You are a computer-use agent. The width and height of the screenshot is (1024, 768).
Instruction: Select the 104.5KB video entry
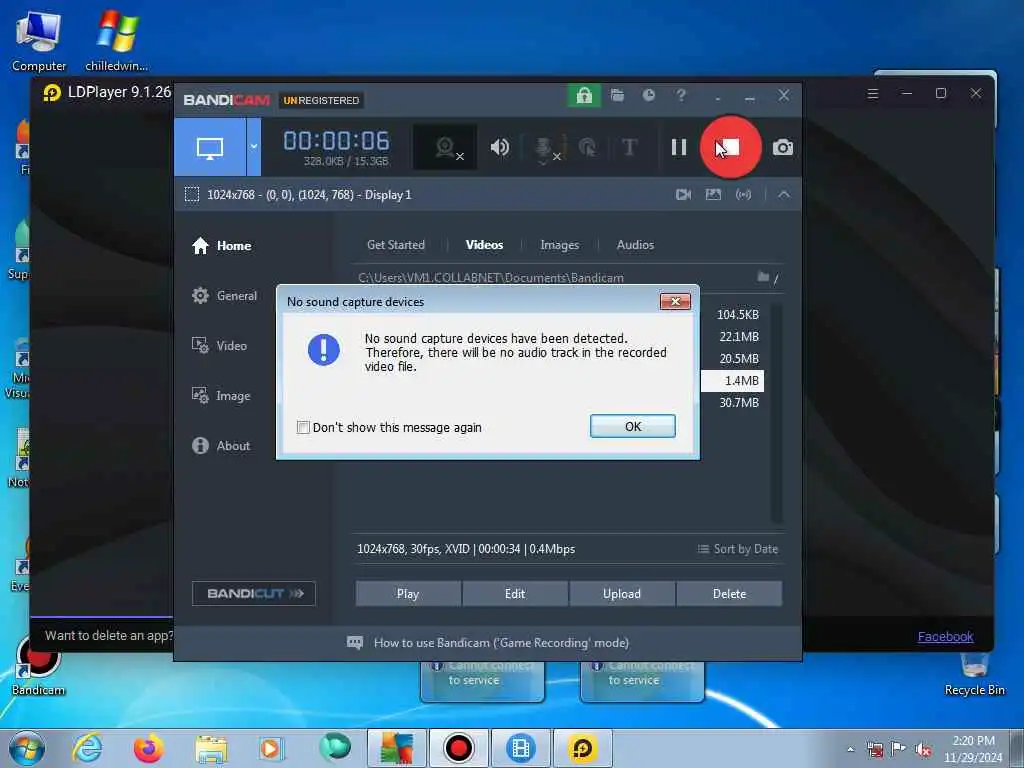pos(737,315)
